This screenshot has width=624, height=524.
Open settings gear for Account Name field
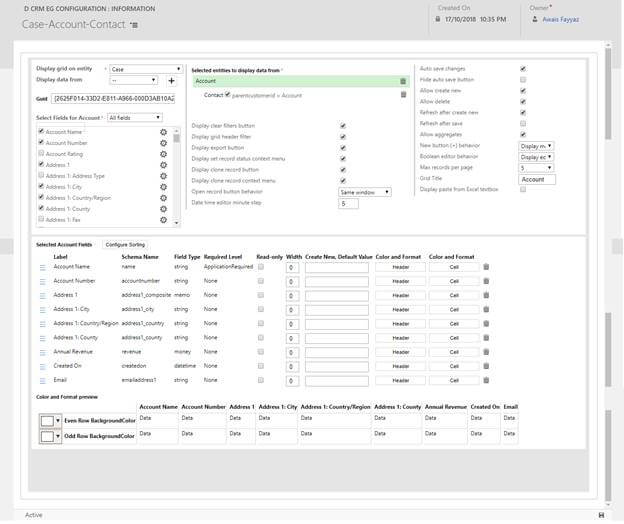pyautogui.click(x=163, y=132)
